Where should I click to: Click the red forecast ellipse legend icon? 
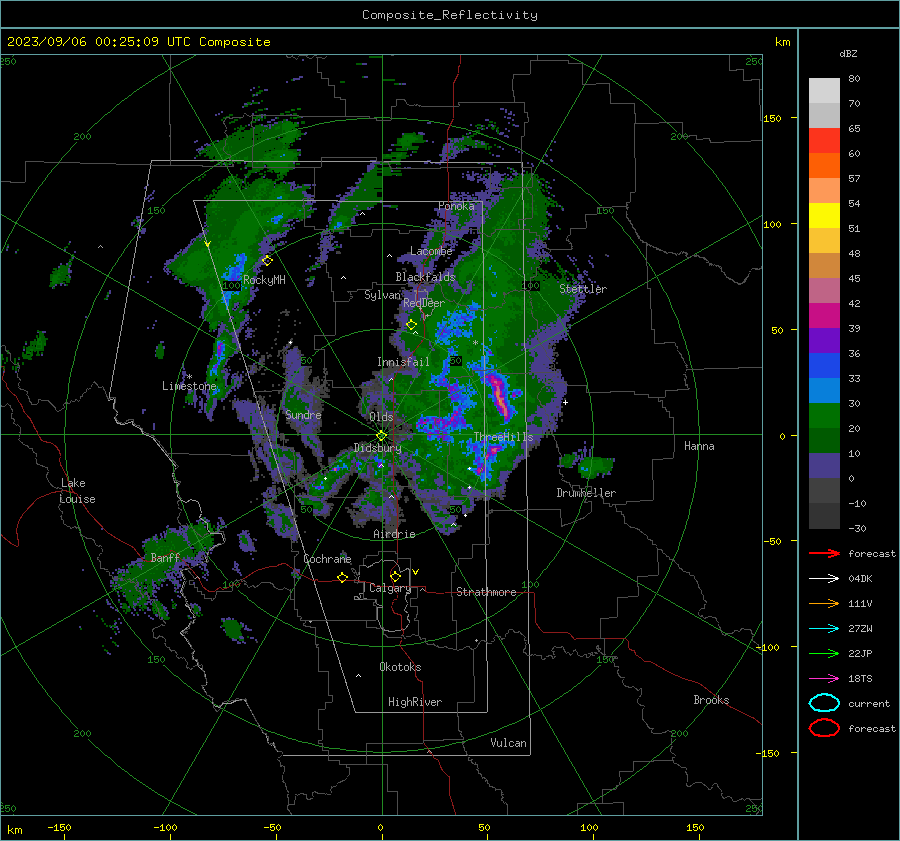pyautogui.click(x=824, y=728)
